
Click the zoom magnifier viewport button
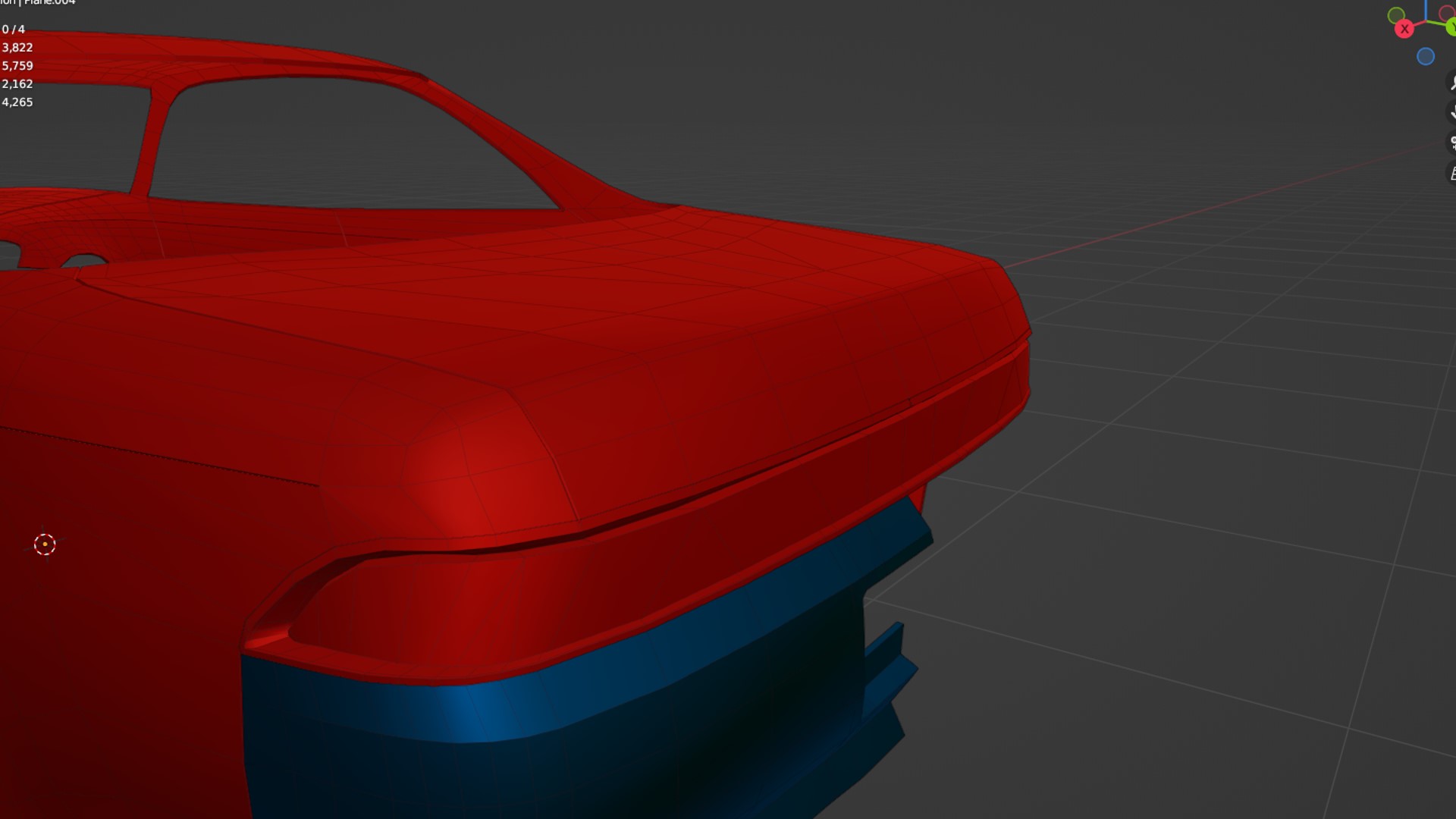(1451, 82)
